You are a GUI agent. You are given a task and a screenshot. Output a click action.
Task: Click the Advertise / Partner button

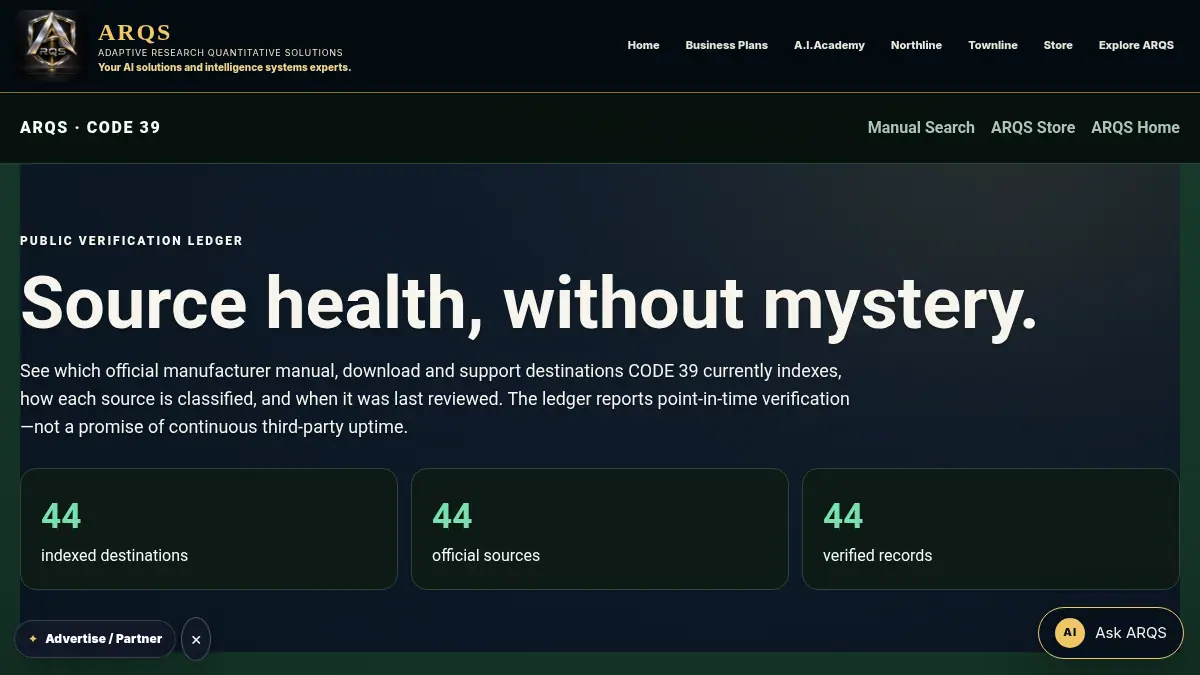click(x=95, y=639)
